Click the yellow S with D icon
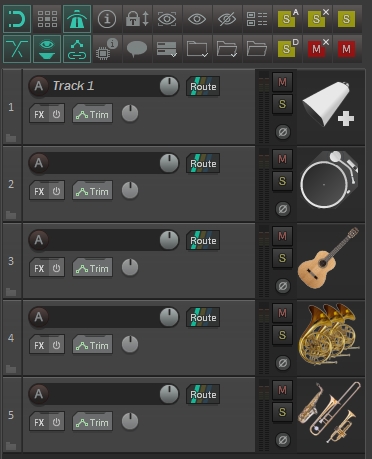Image resolution: width=372 pixels, height=459 pixels. [287, 49]
